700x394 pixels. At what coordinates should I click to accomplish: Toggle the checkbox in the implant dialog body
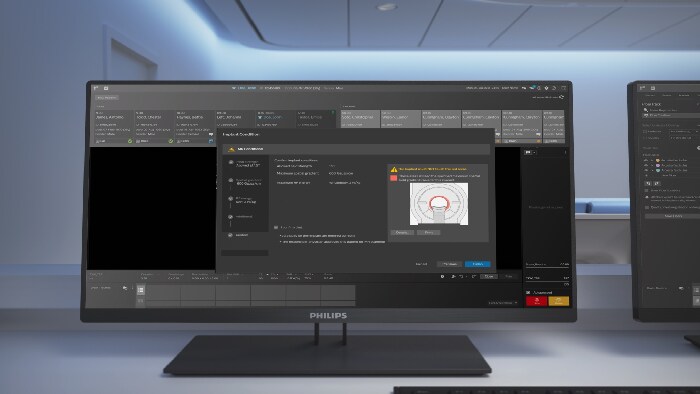coord(276,227)
